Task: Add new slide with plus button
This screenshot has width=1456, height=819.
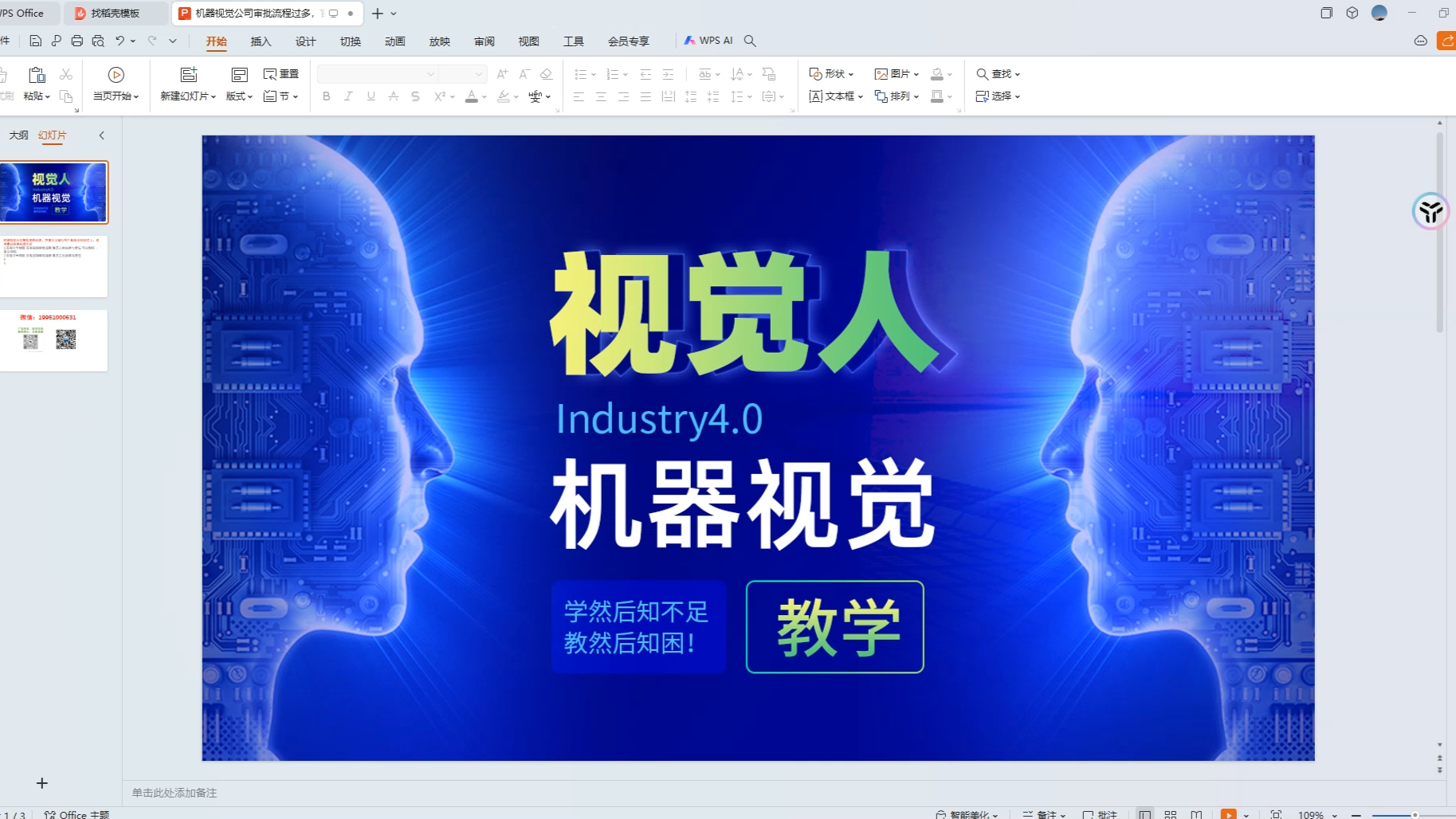Action: [x=42, y=783]
